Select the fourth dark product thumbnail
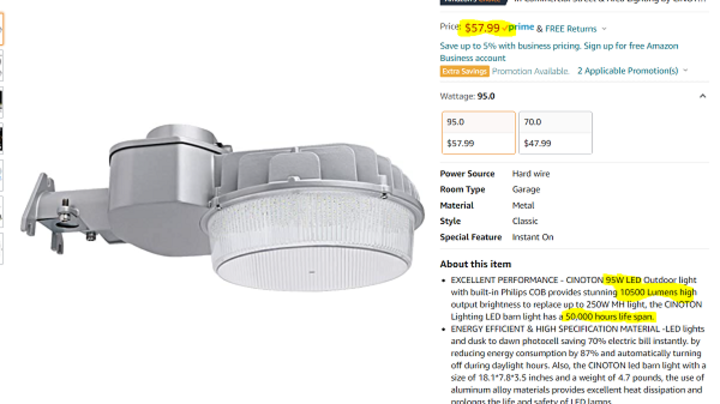This screenshot has height=404, width=720. [x=1, y=139]
